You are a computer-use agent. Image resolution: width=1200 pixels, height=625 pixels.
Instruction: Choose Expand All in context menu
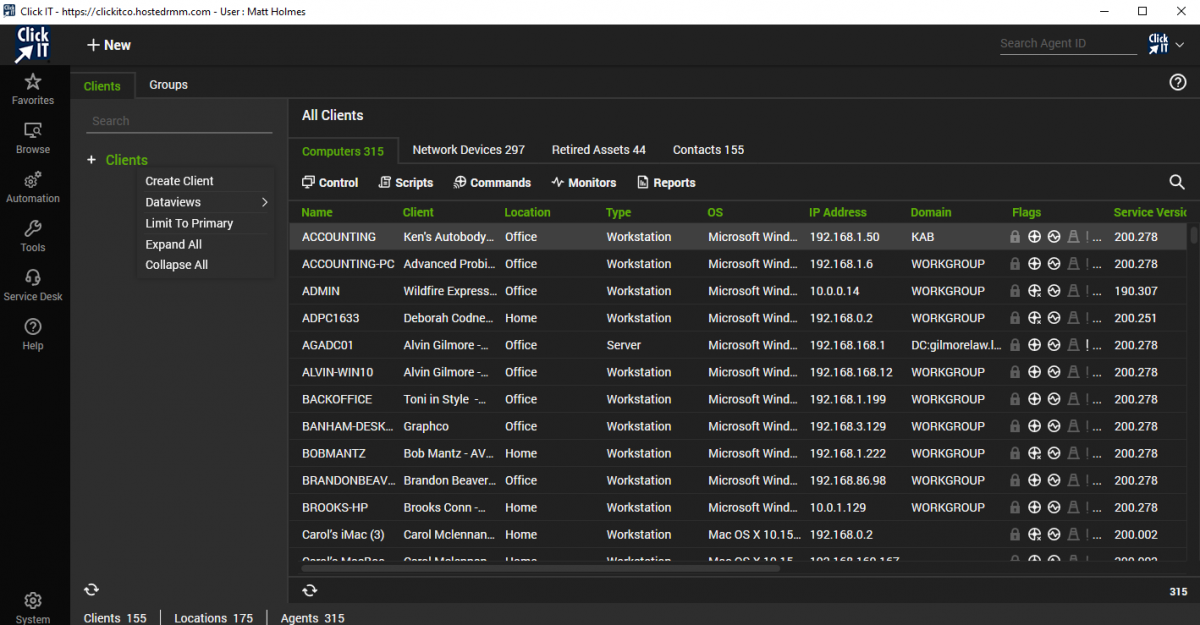[x=174, y=244]
